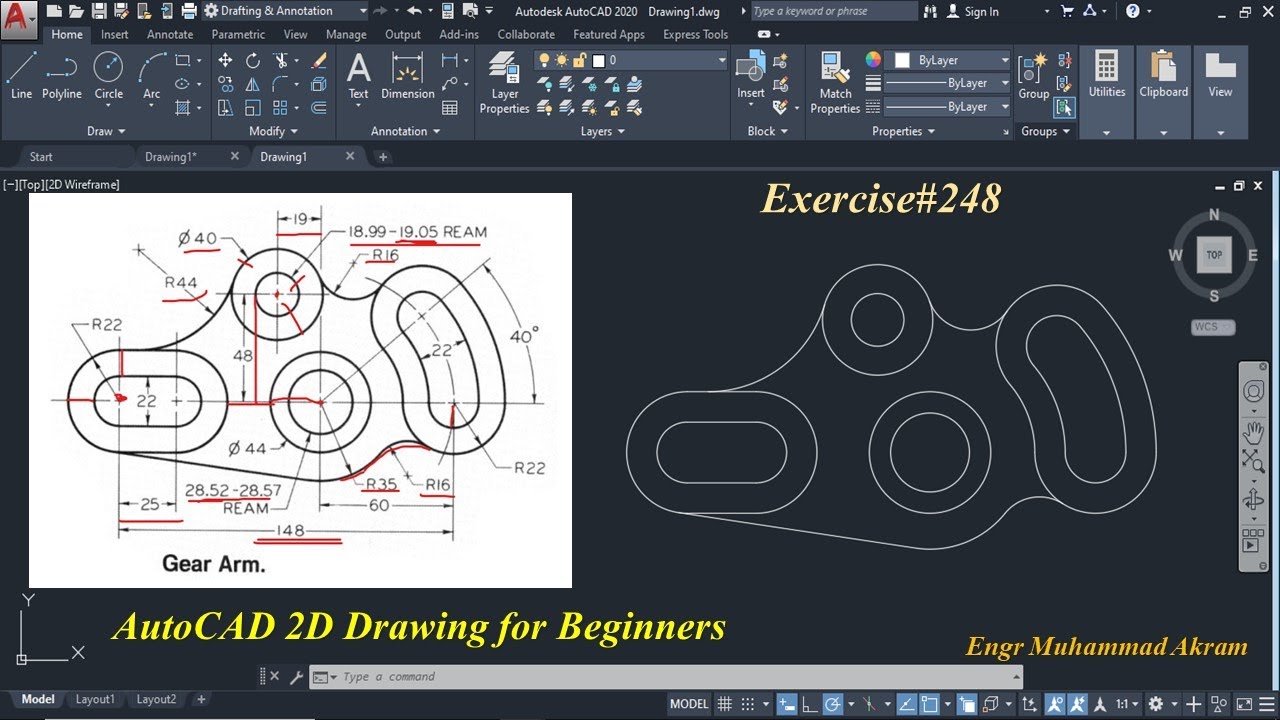Toggle object snap in status bar
Image resolution: width=1280 pixels, height=720 pixels.
930,704
